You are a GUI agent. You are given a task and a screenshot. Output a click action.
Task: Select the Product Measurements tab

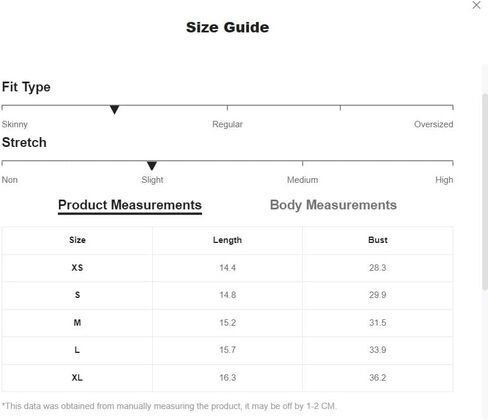coord(130,205)
